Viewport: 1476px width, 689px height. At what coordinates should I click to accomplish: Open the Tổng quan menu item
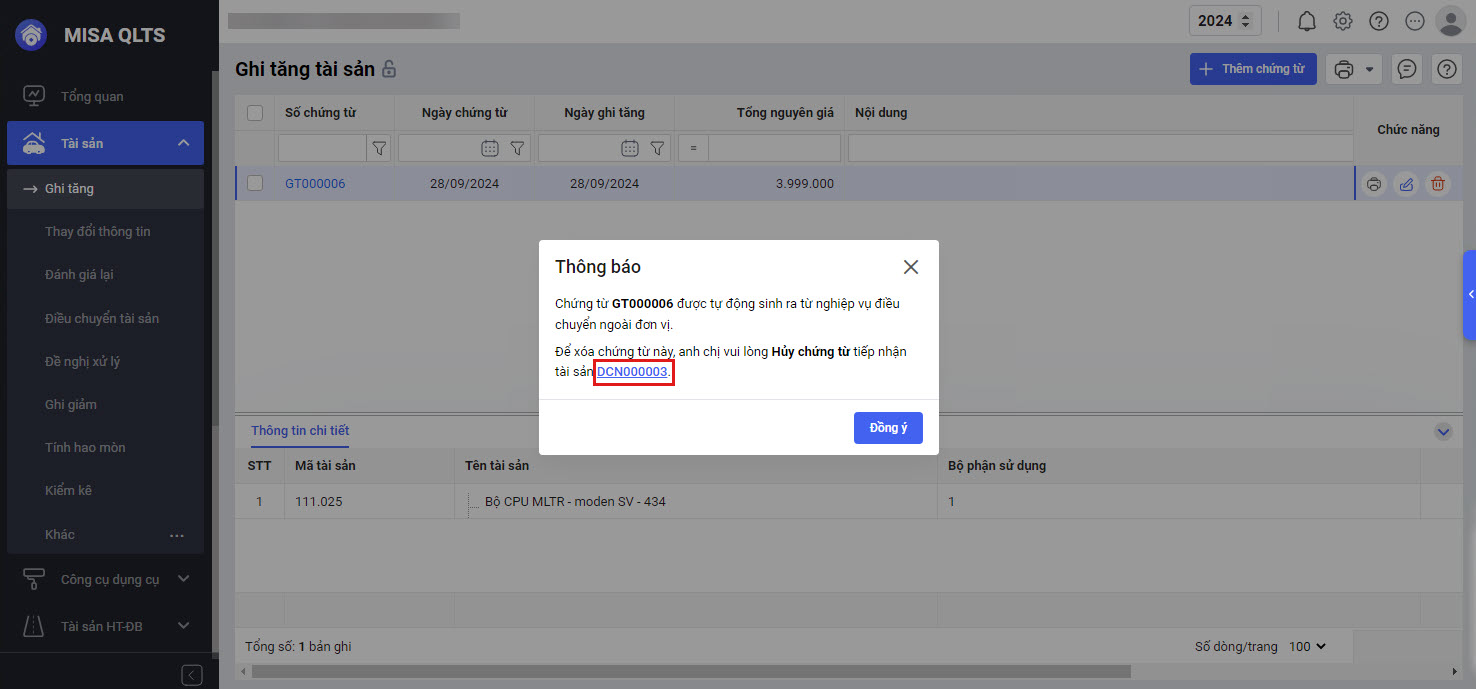click(92, 96)
